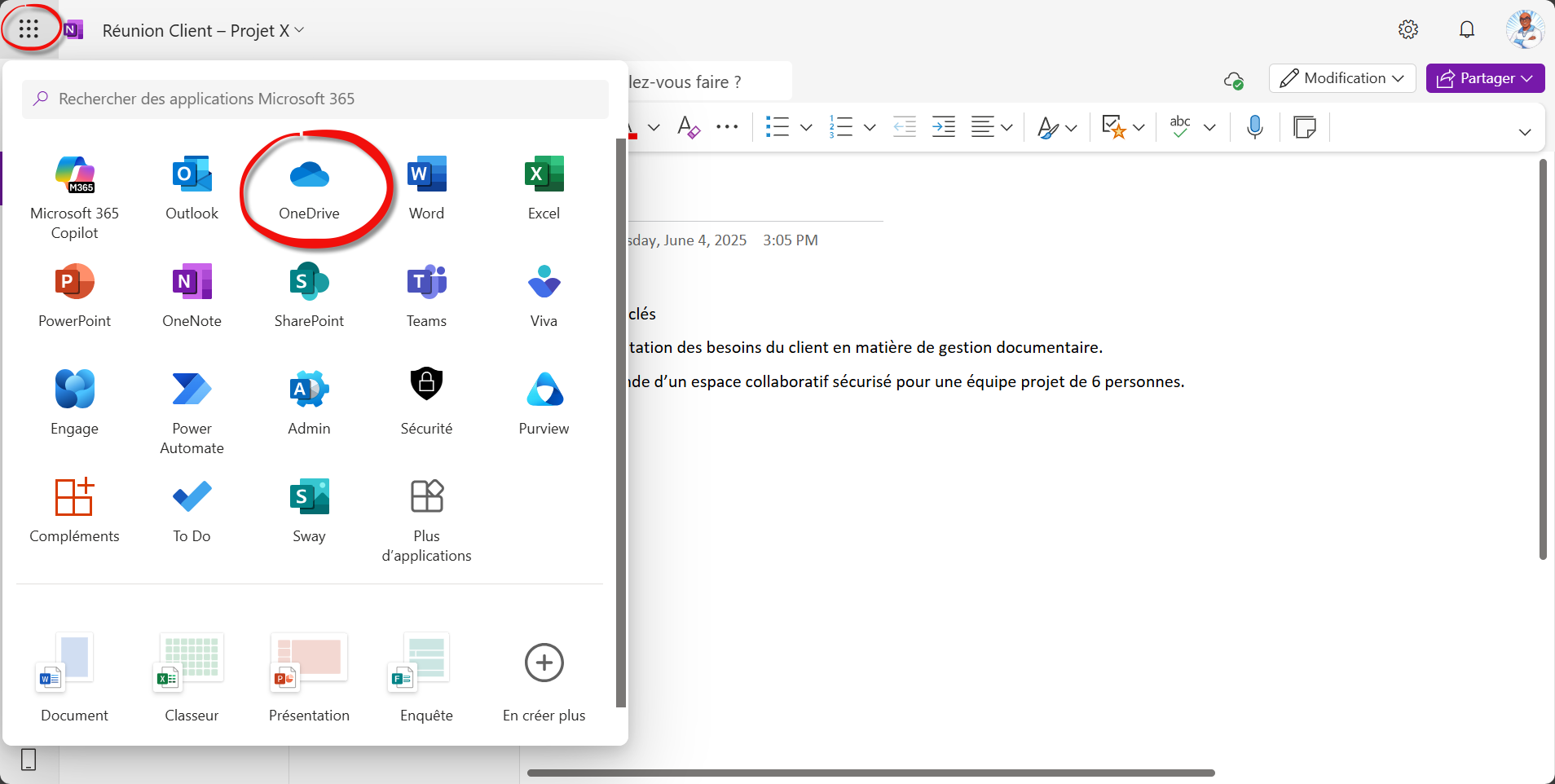Open the notebook title dropdown chevron
This screenshot has width=1555, height=784.
click(x=299, y=30)
